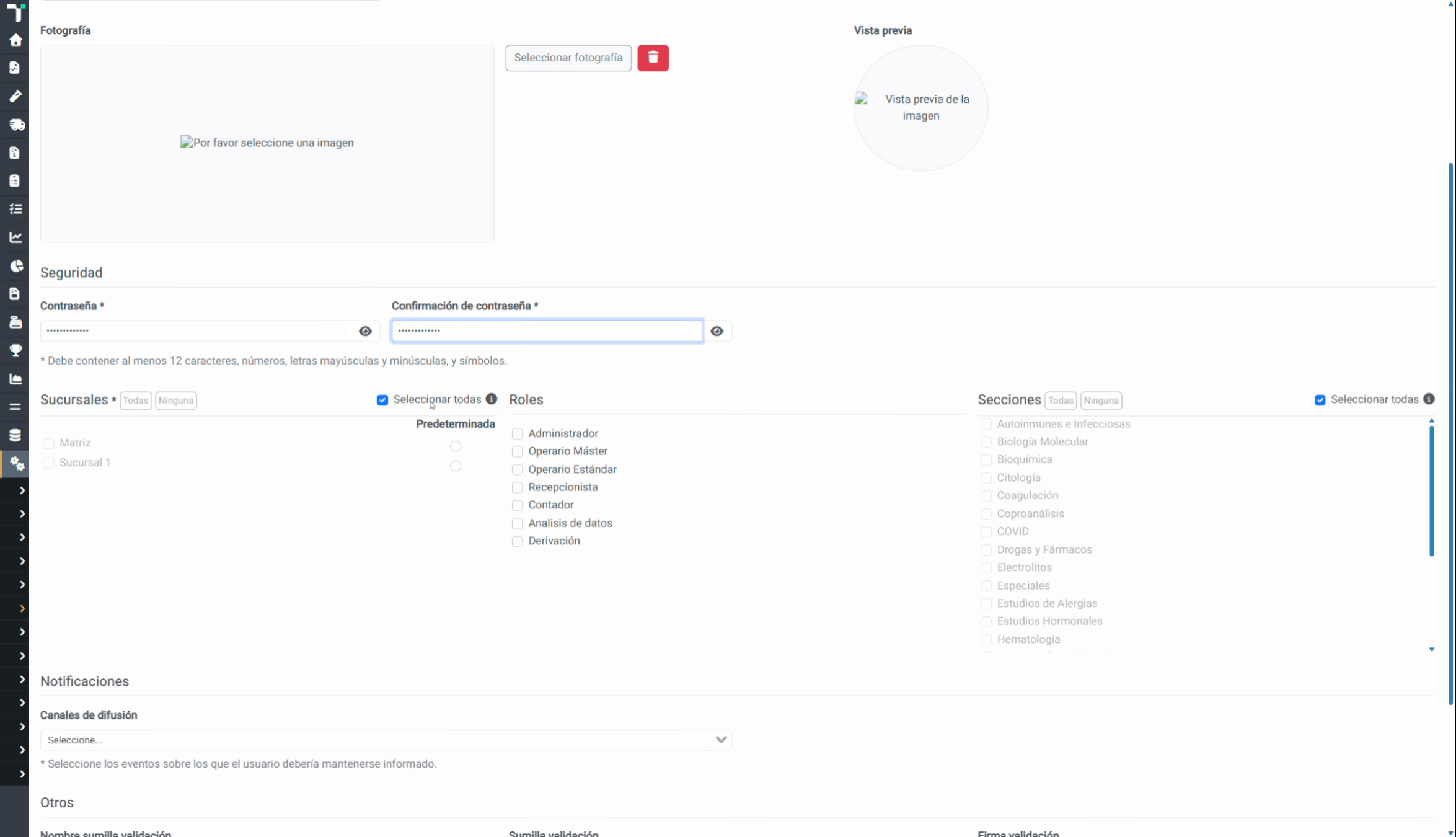
Task: Open the clipboard list icon in sidebar
Action: click(x=15, y=180)
